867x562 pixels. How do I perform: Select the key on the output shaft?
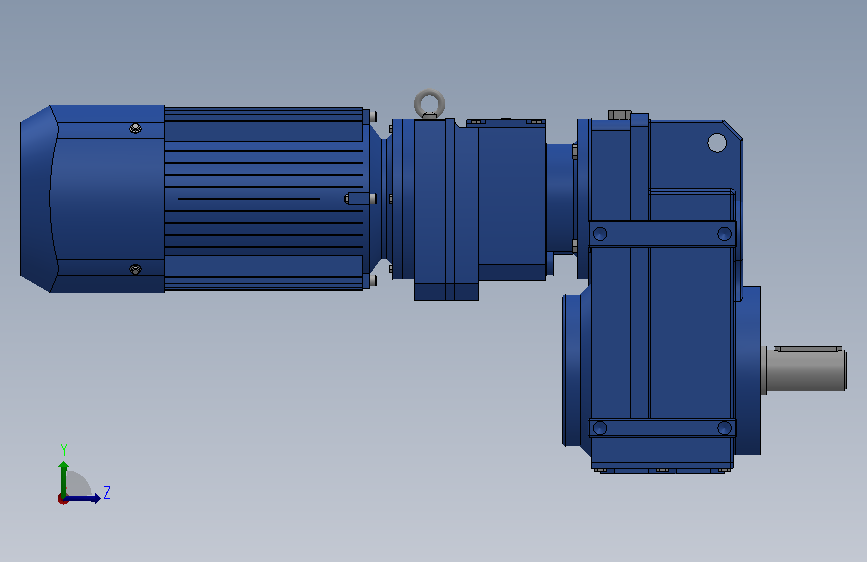point(808,348)
